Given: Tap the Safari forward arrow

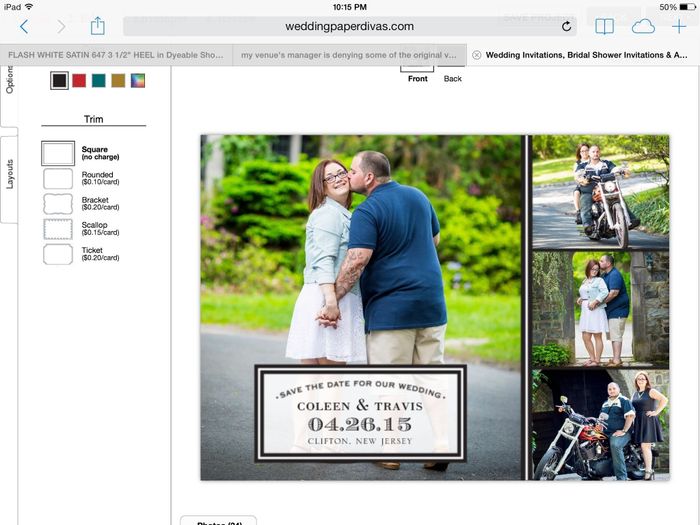Looking at the screenshot, I should tap(61, 27).
